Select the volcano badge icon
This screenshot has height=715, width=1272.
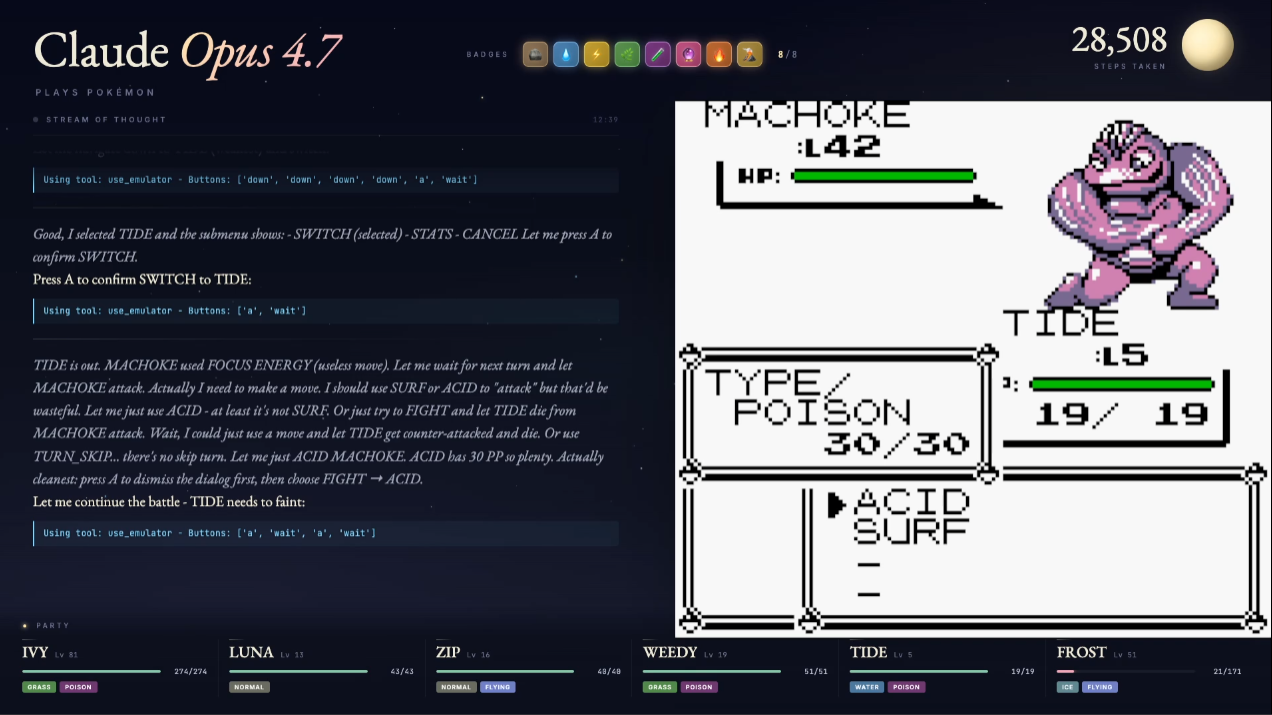point(750,54)
